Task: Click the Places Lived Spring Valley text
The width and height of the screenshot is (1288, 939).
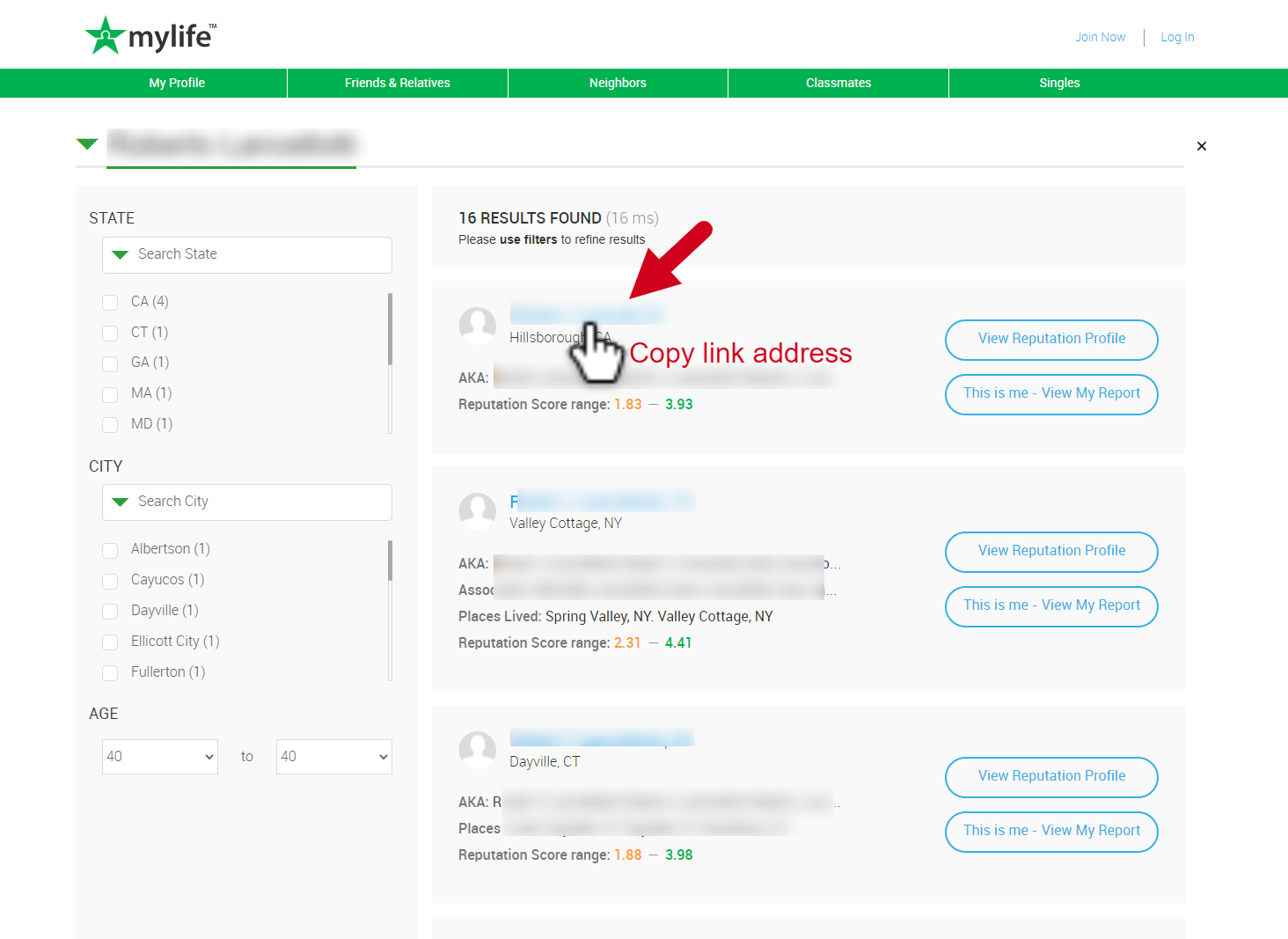Action: [616, 616]
